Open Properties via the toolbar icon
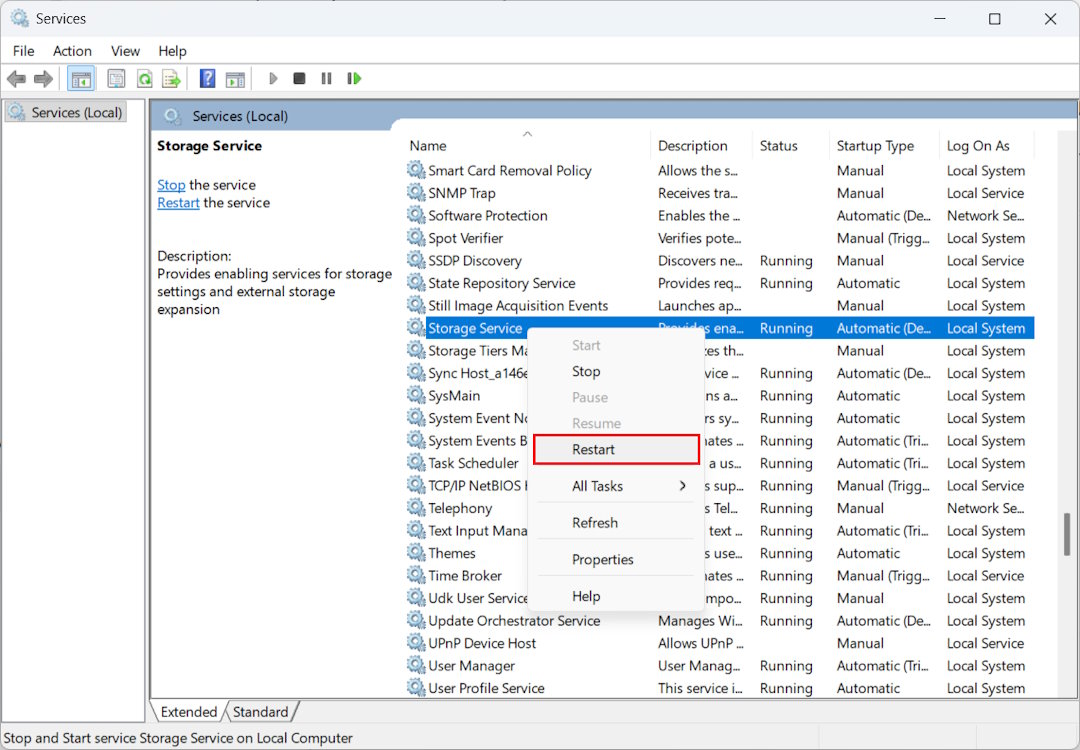Viewport: 1080px width, 750px height. [117, 79]
